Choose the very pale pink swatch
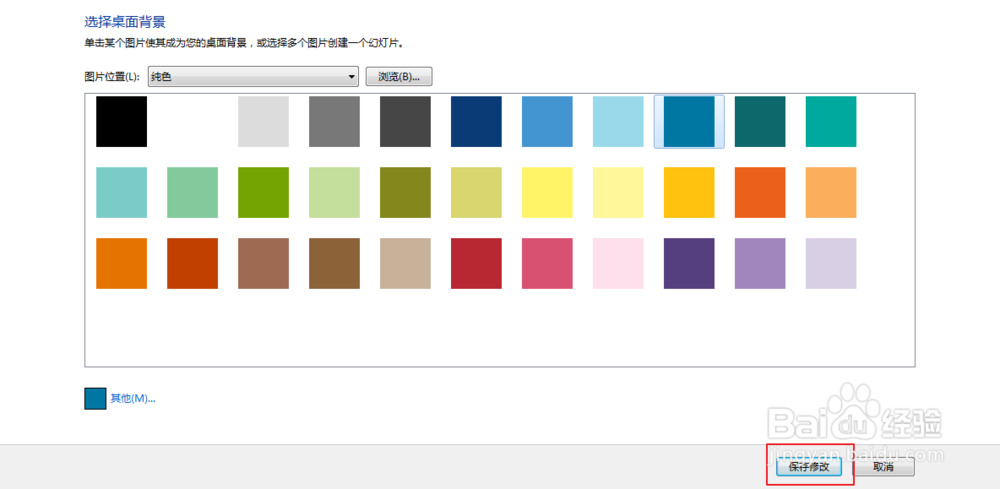Image resolution: width=1000 pixels, height=489 pixels. (x=618, y=263)
